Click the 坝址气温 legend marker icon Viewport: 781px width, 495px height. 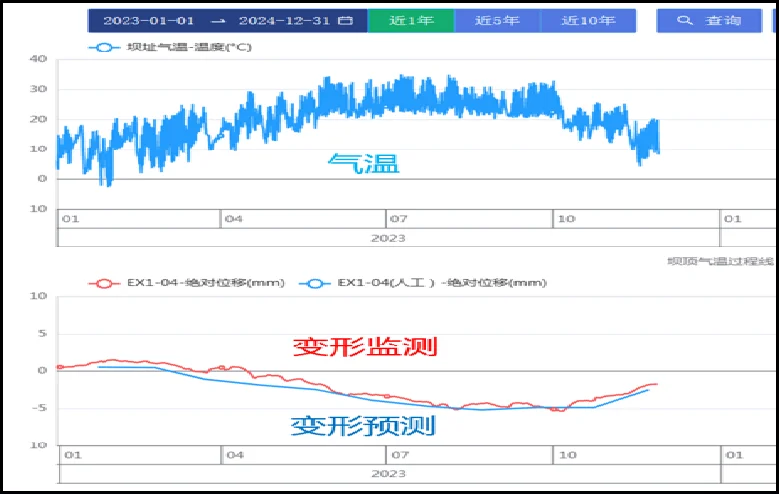coord(103,47)
